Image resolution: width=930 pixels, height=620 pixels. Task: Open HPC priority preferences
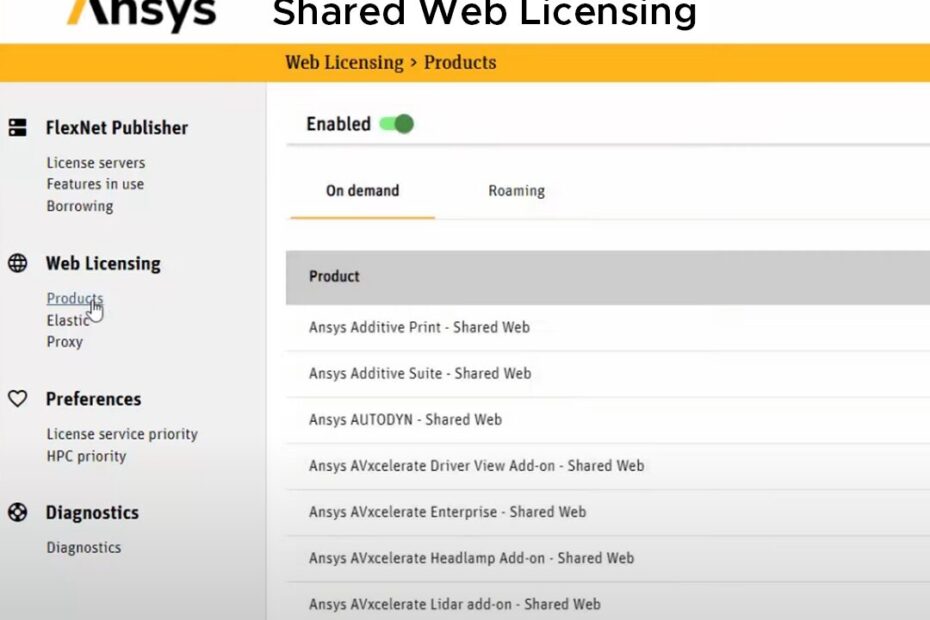pyautogui.click(x=87, y=456)
